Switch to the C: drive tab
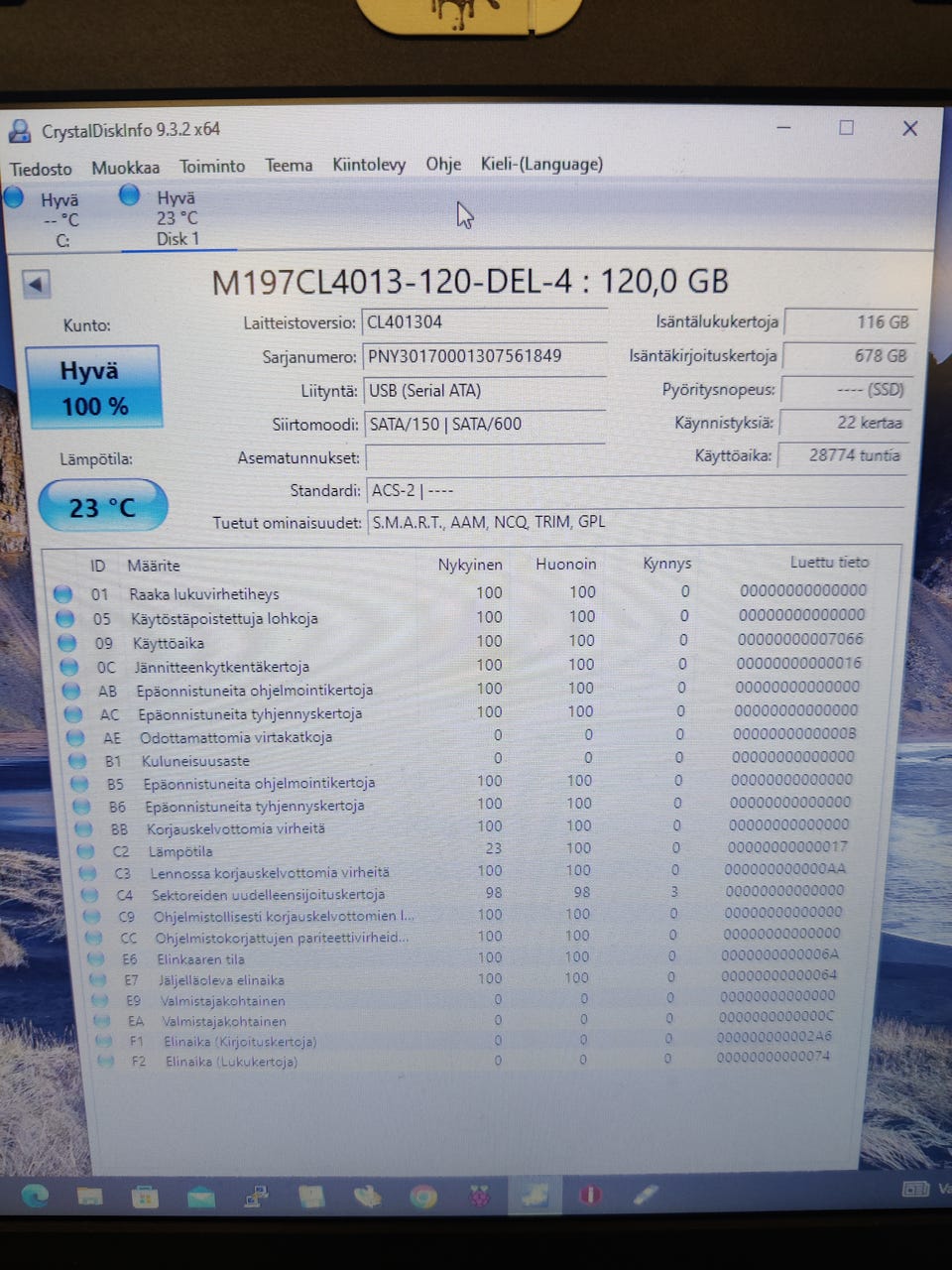Viewport: 952px width, 1270px height. tap(48, 218)
